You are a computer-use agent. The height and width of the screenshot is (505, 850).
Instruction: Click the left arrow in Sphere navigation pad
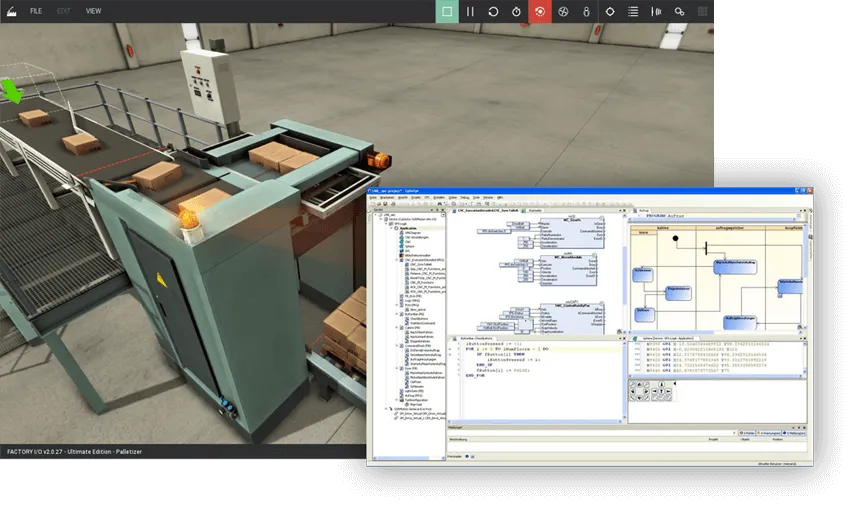(x=633, y=391)
